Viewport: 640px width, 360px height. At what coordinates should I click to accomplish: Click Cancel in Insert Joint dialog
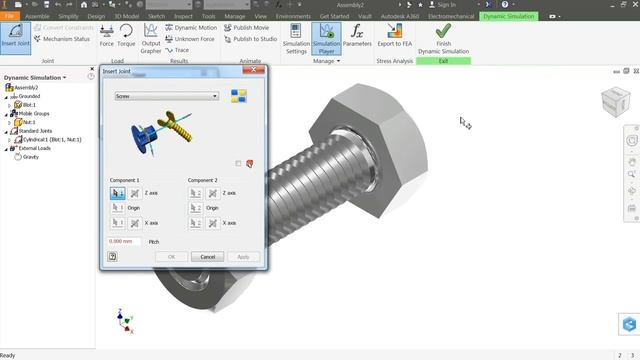(x=207, y=257)
